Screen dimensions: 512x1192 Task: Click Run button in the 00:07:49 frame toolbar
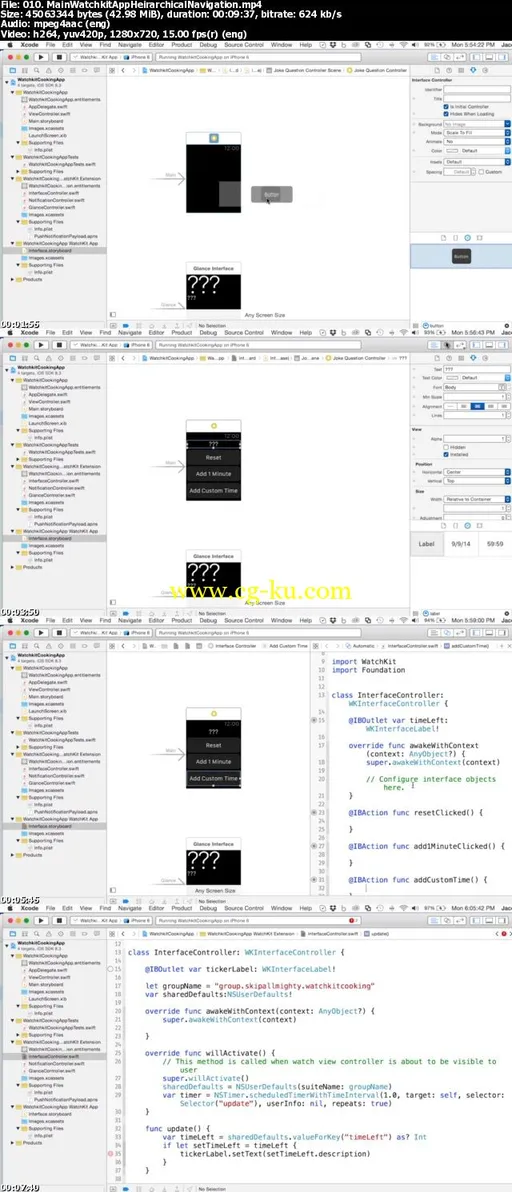point(40,920)
